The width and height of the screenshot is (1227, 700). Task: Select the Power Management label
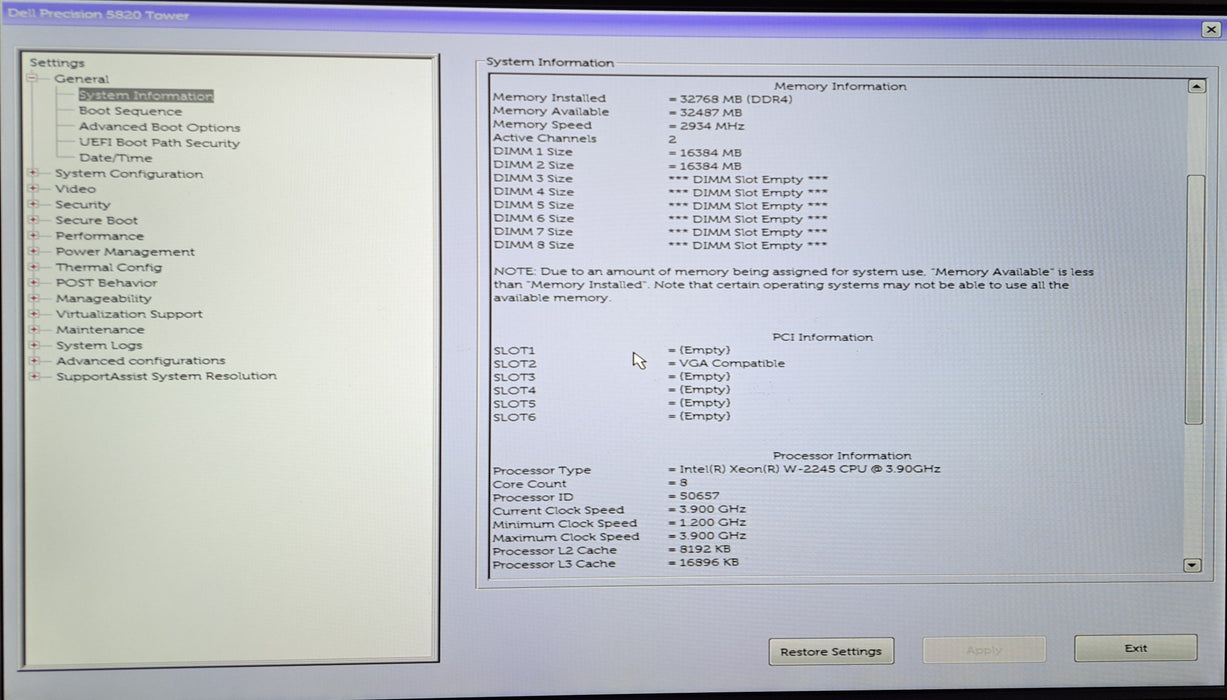click(x=125, y=252)
